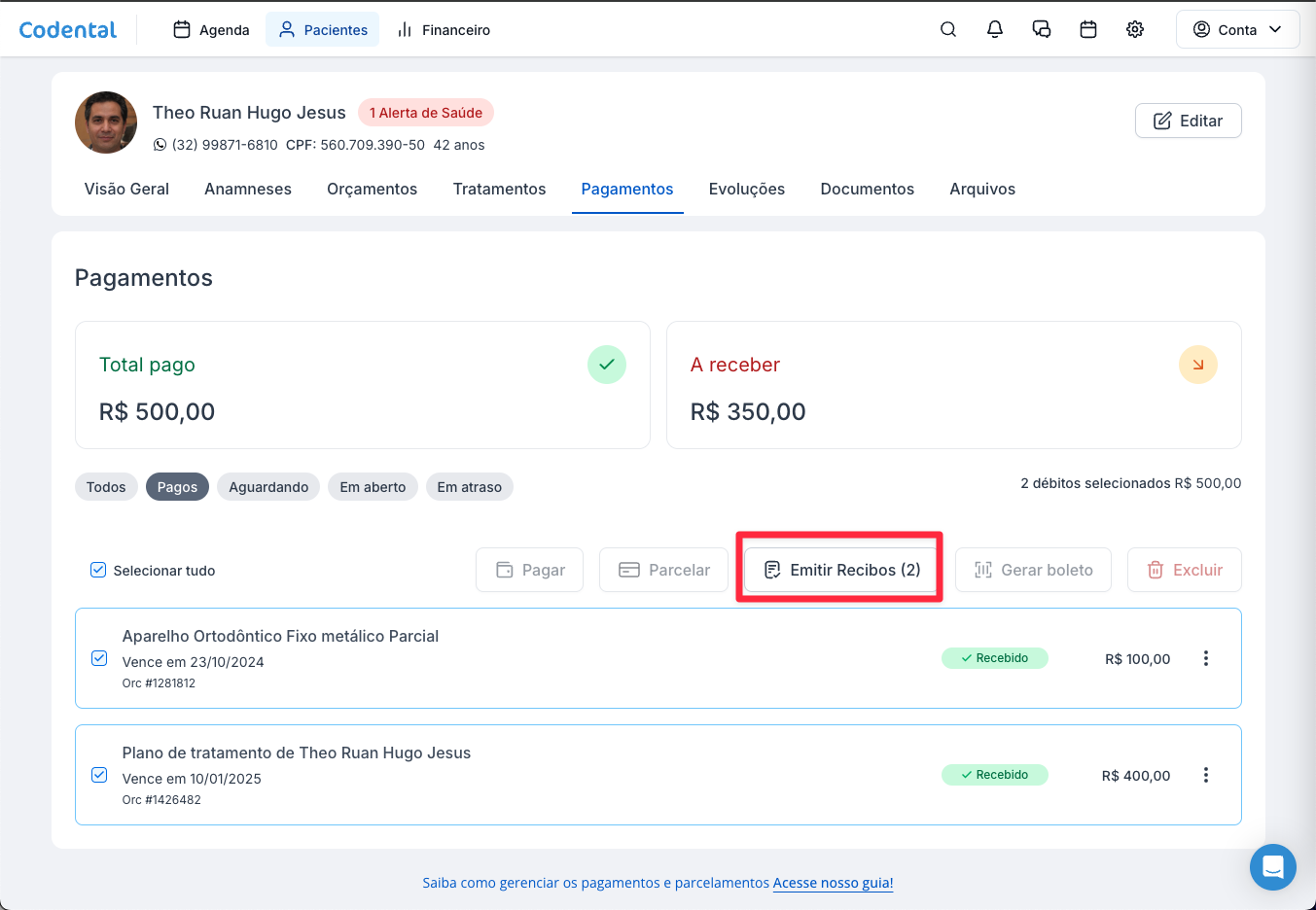Uncheck the Plano de tratamento payment checkbox
The image size is (1316, 910).
[x=99, y=775]
